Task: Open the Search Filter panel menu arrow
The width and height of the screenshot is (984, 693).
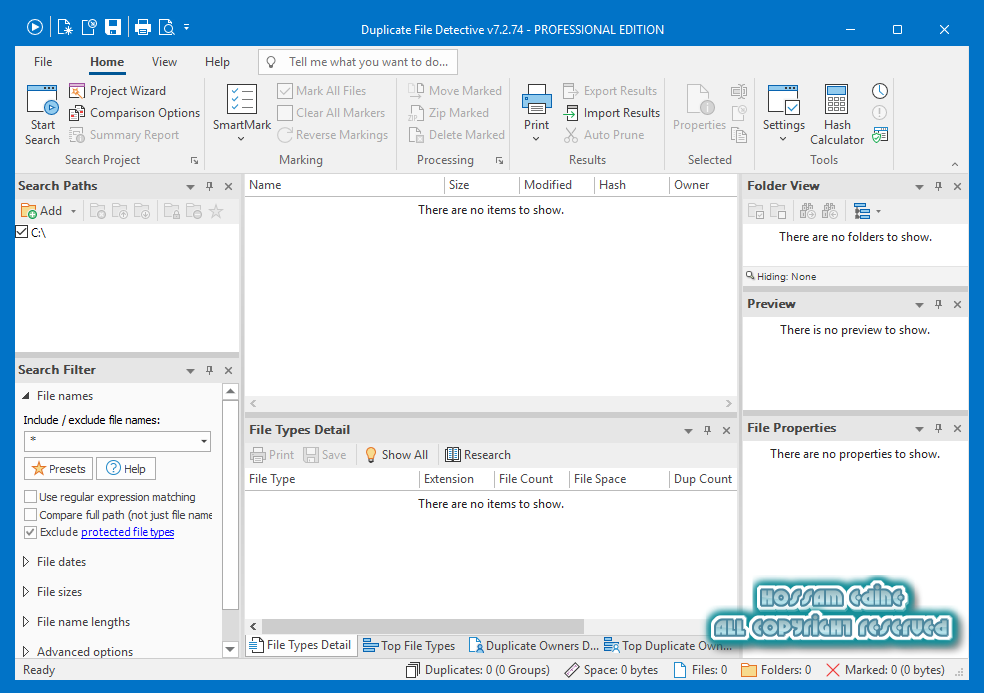Action: tap(190, 371)
